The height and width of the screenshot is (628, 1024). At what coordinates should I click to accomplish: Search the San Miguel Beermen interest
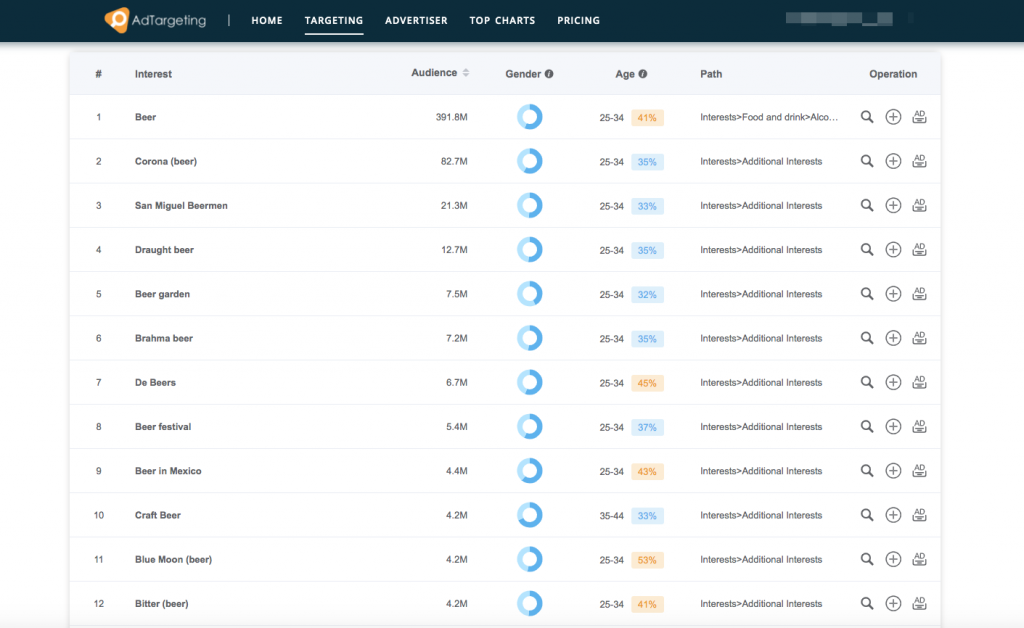(x=867, y=206)
